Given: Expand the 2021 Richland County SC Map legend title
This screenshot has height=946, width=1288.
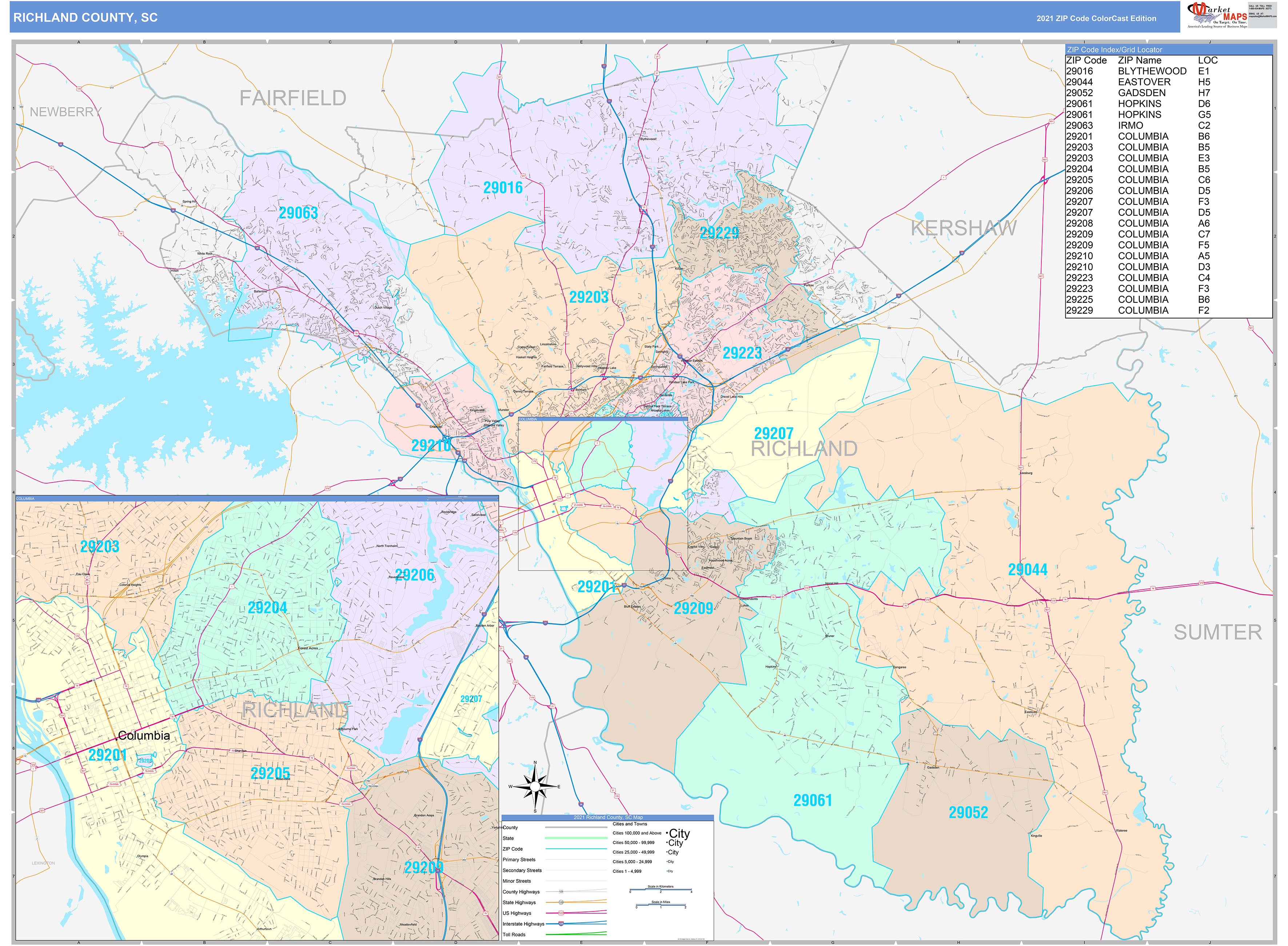Looking at the screenshot, I should tap(609, 817).
